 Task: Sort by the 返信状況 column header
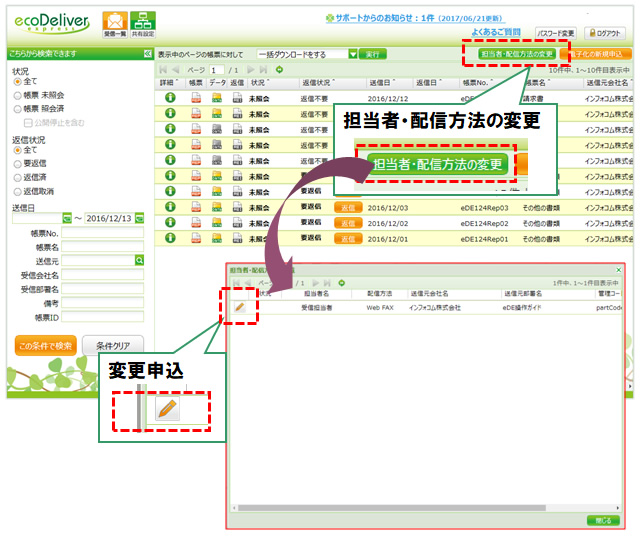pyautogui.click(x=320, y=83)
